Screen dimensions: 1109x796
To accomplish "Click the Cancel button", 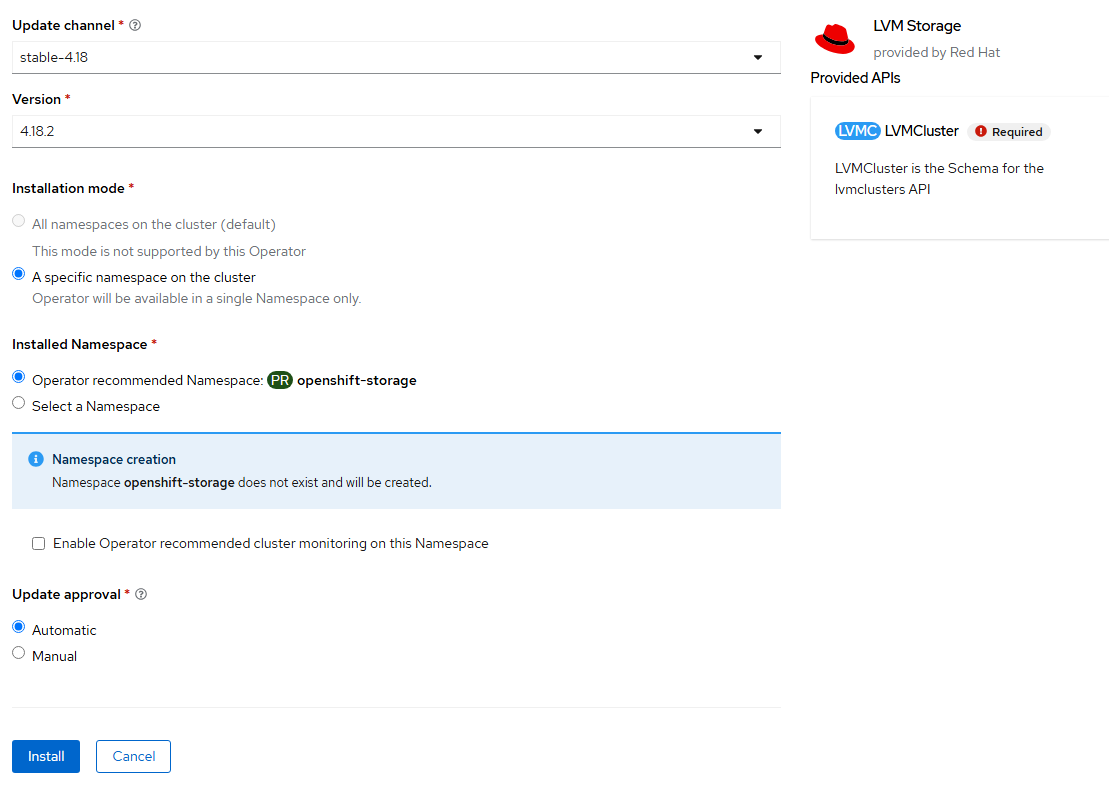I will pyautogui.click(x=133, y=756).
